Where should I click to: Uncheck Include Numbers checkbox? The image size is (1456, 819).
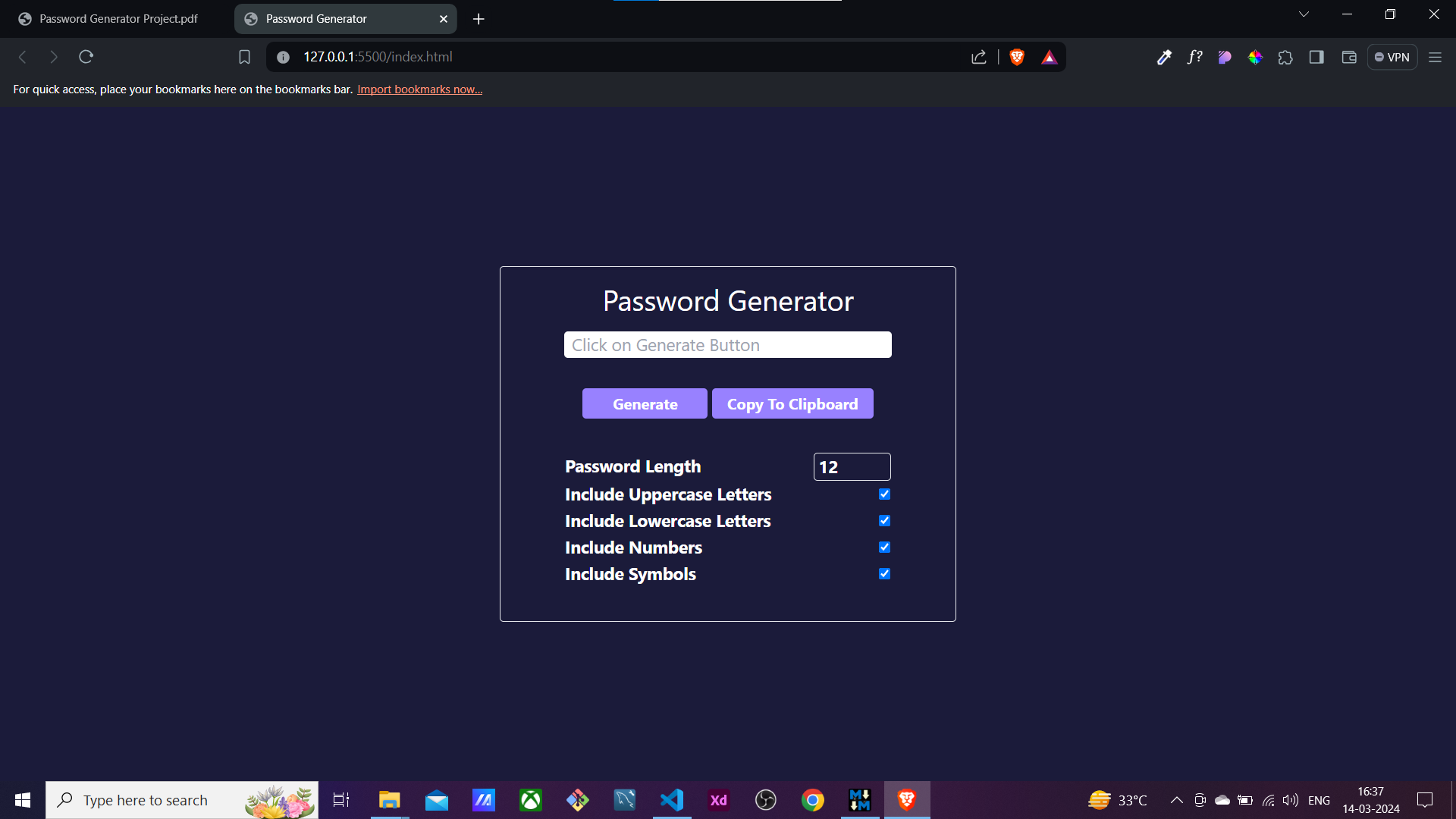click(x=884, y=548)
